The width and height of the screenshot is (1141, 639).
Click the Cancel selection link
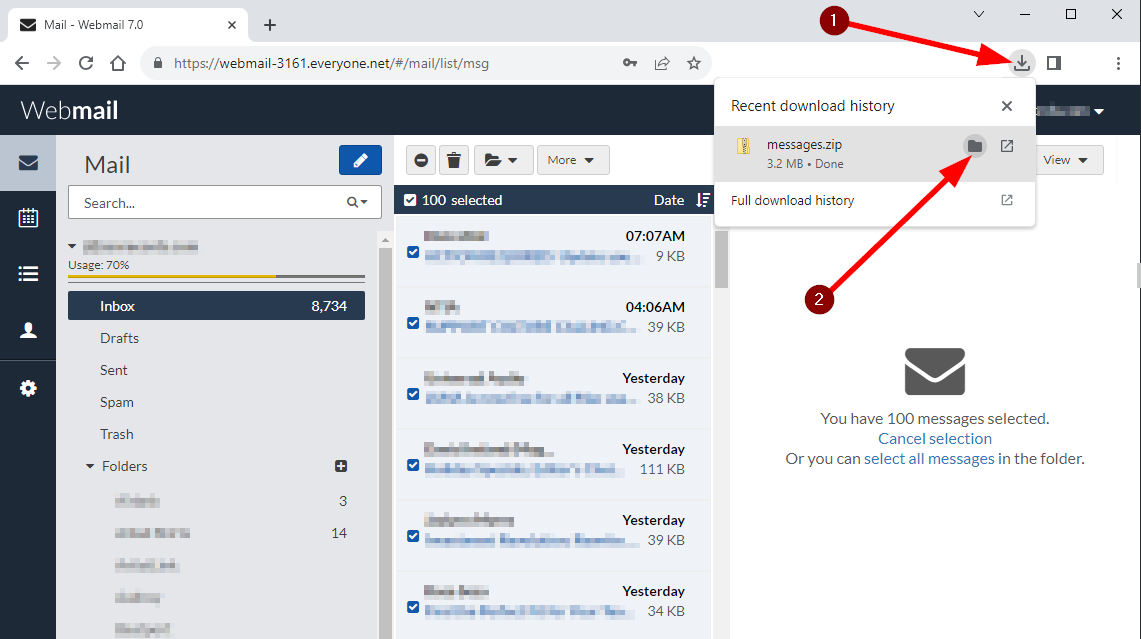coord(934,438)
